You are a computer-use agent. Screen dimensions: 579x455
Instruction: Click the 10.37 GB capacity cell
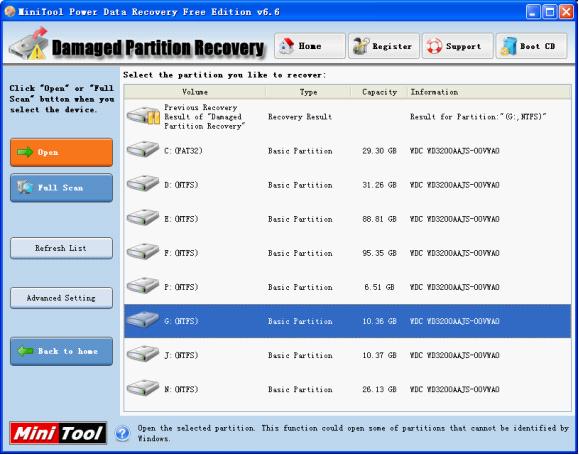(x=379, y=355)
